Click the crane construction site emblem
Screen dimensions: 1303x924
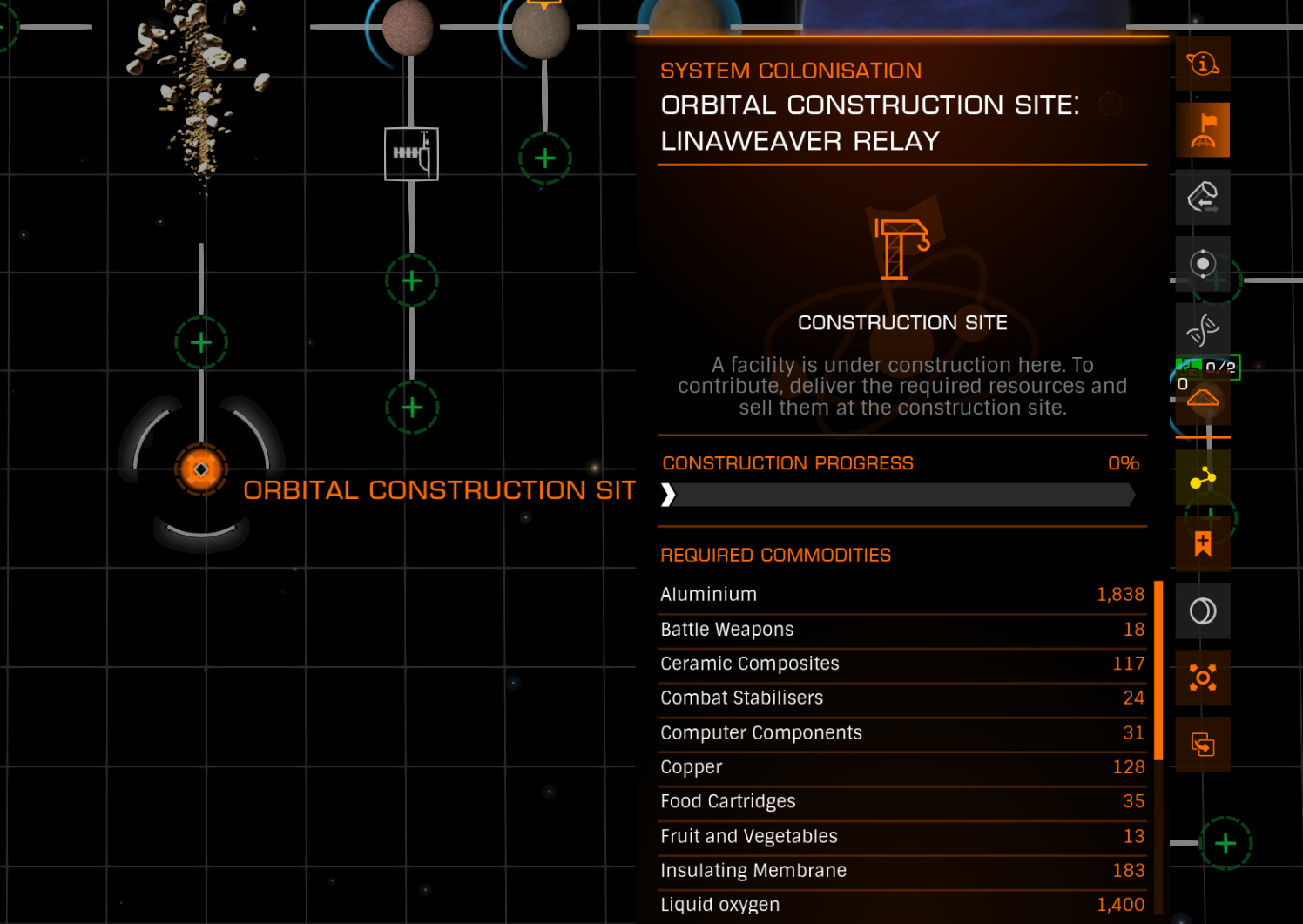point(901,248)
